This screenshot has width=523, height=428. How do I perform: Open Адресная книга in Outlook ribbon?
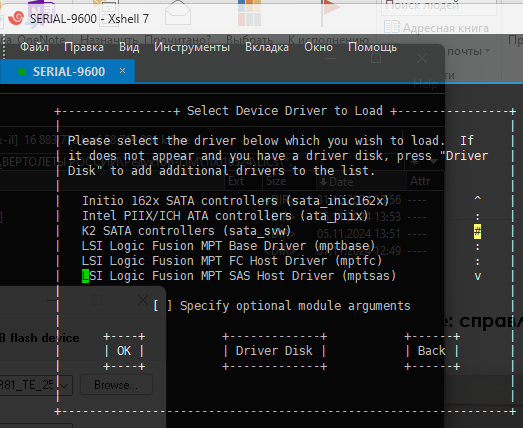pyautogui.click(x=445, y=28)
